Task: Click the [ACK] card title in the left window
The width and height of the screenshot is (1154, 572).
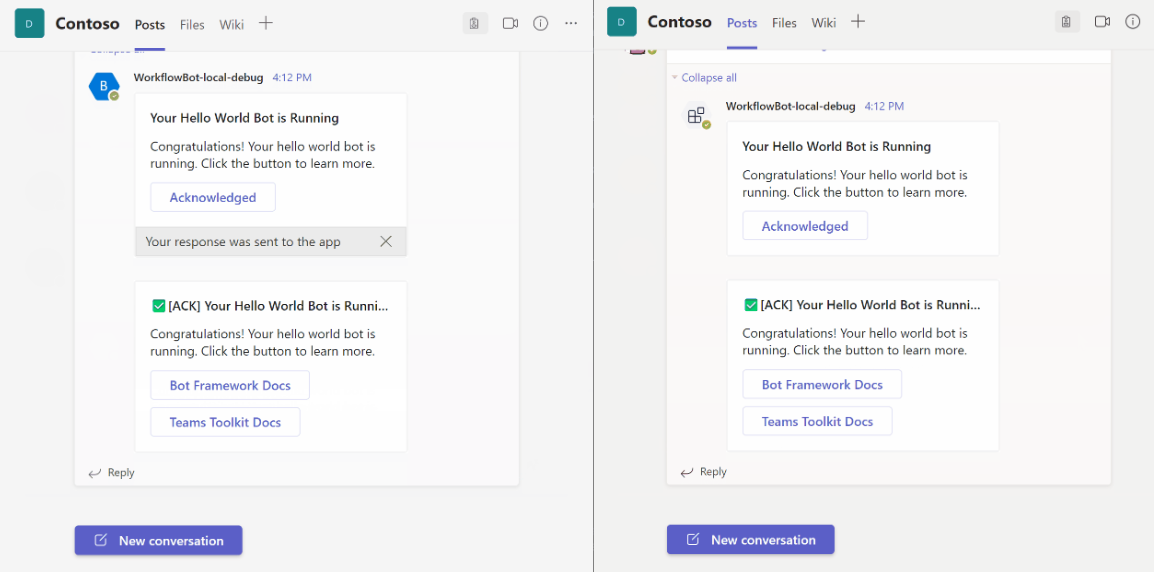Action: click(x=269, y=306)
